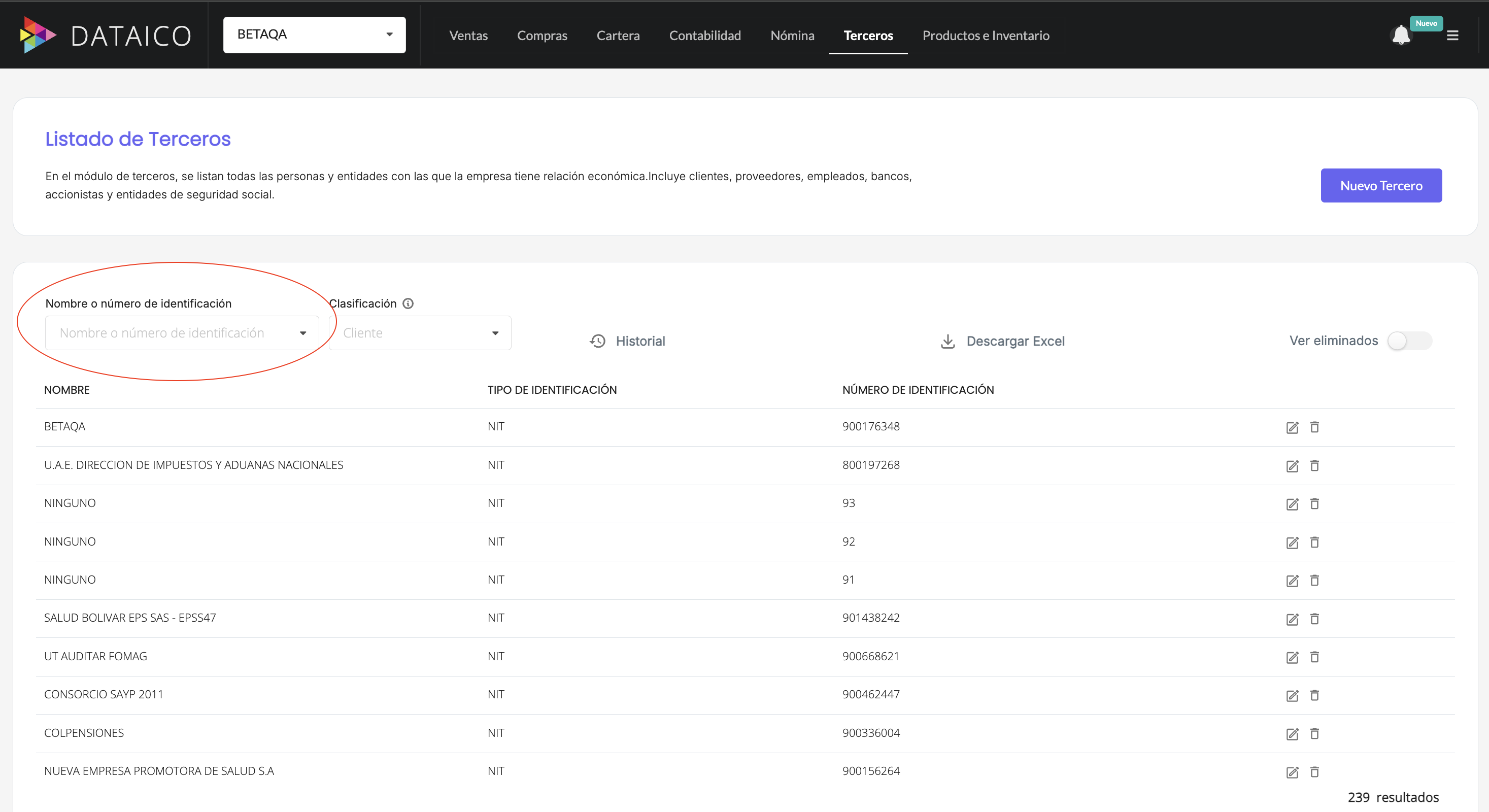Screen dimensions: 1489x812
Task: Click the BETAQA name cell
Action: click(65, 426)
